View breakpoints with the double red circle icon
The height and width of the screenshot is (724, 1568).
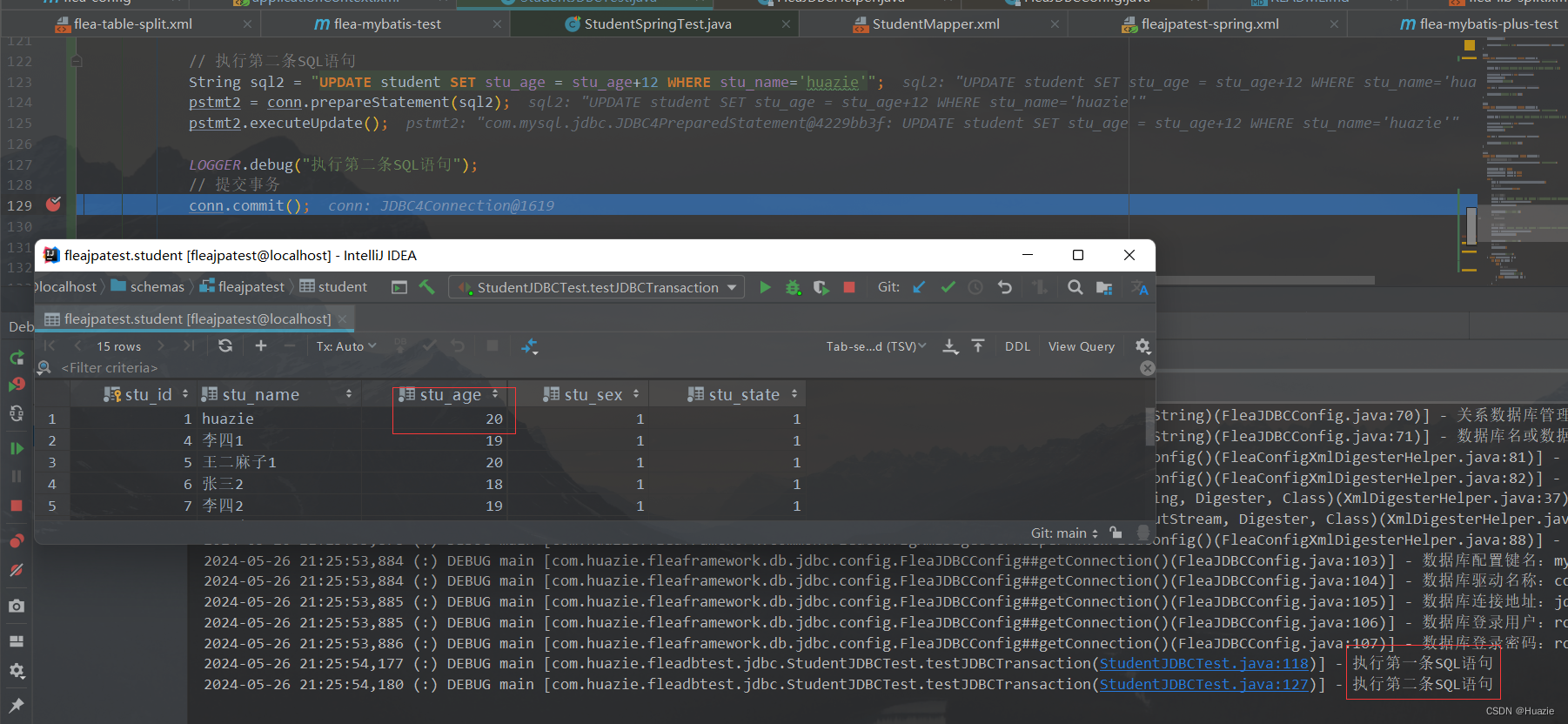[x=17, y=541]
